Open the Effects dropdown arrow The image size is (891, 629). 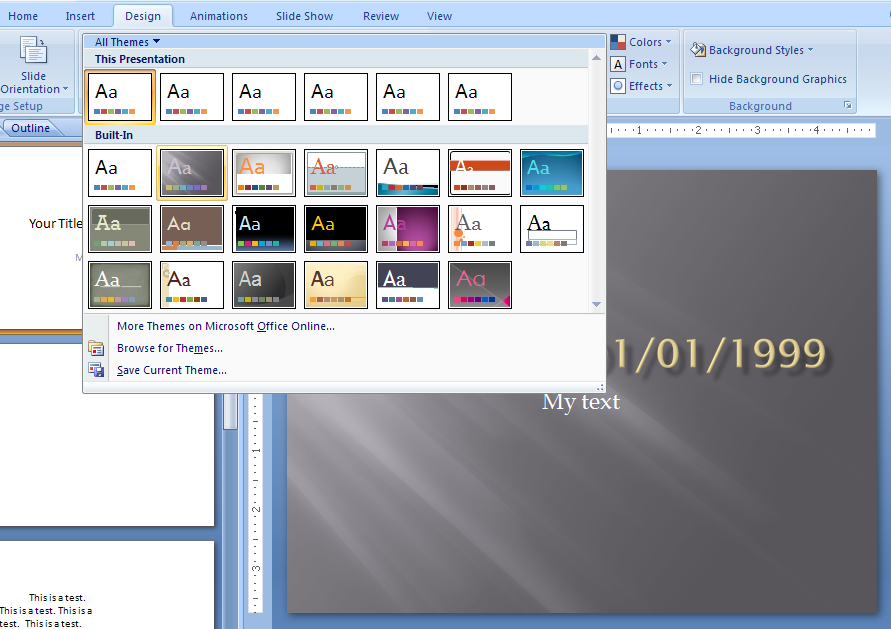[x=669, y=85]
